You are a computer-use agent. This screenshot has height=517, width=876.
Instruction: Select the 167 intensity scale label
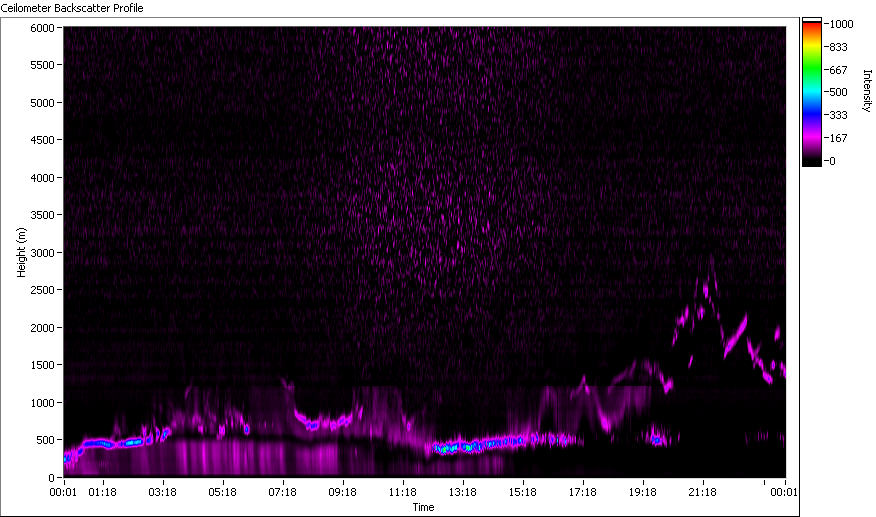[x=839, y=138]
